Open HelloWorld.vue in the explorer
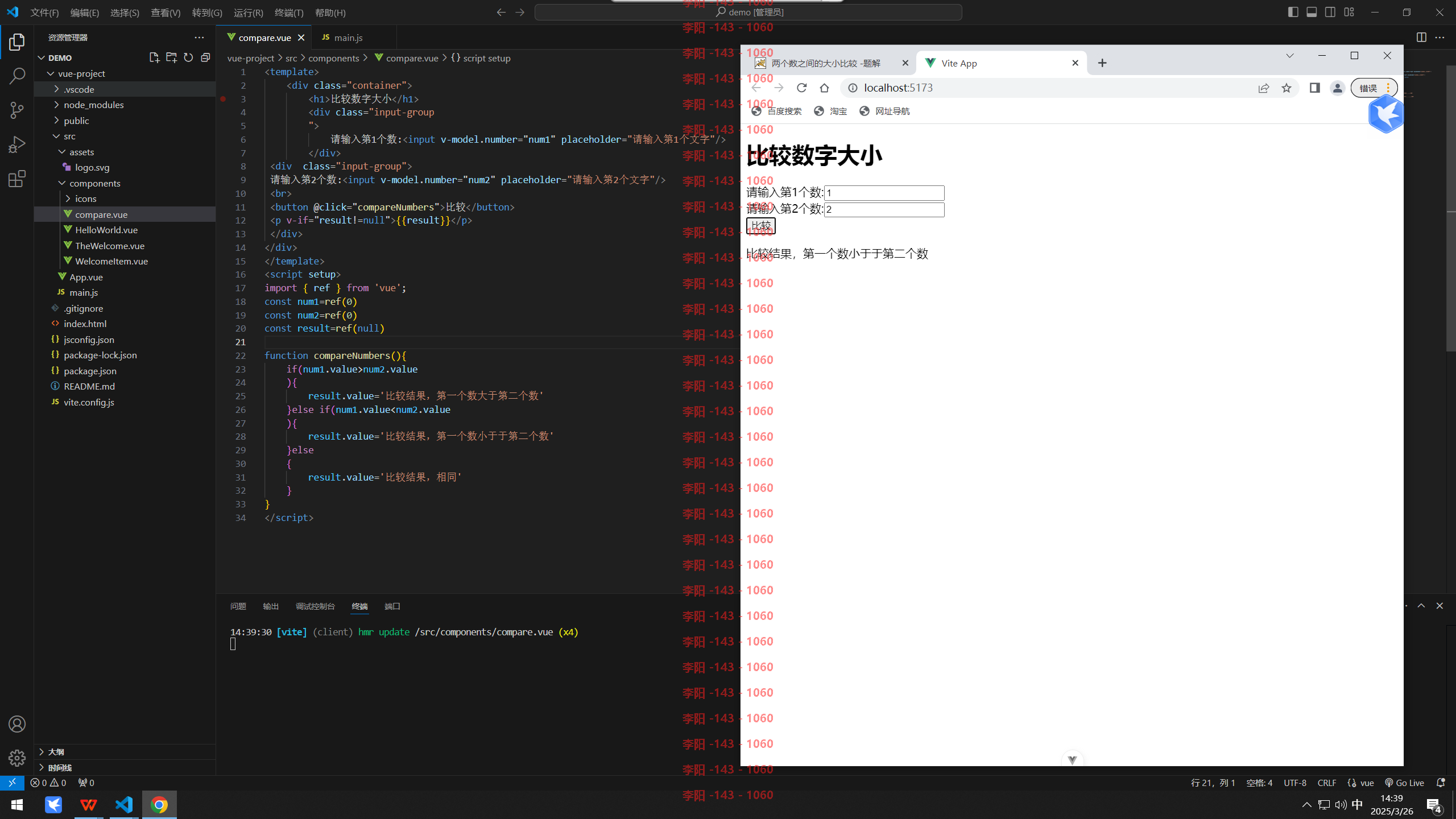Image resolution: width=1456 pixels, height=819 pixels. [x=125, y=230]
